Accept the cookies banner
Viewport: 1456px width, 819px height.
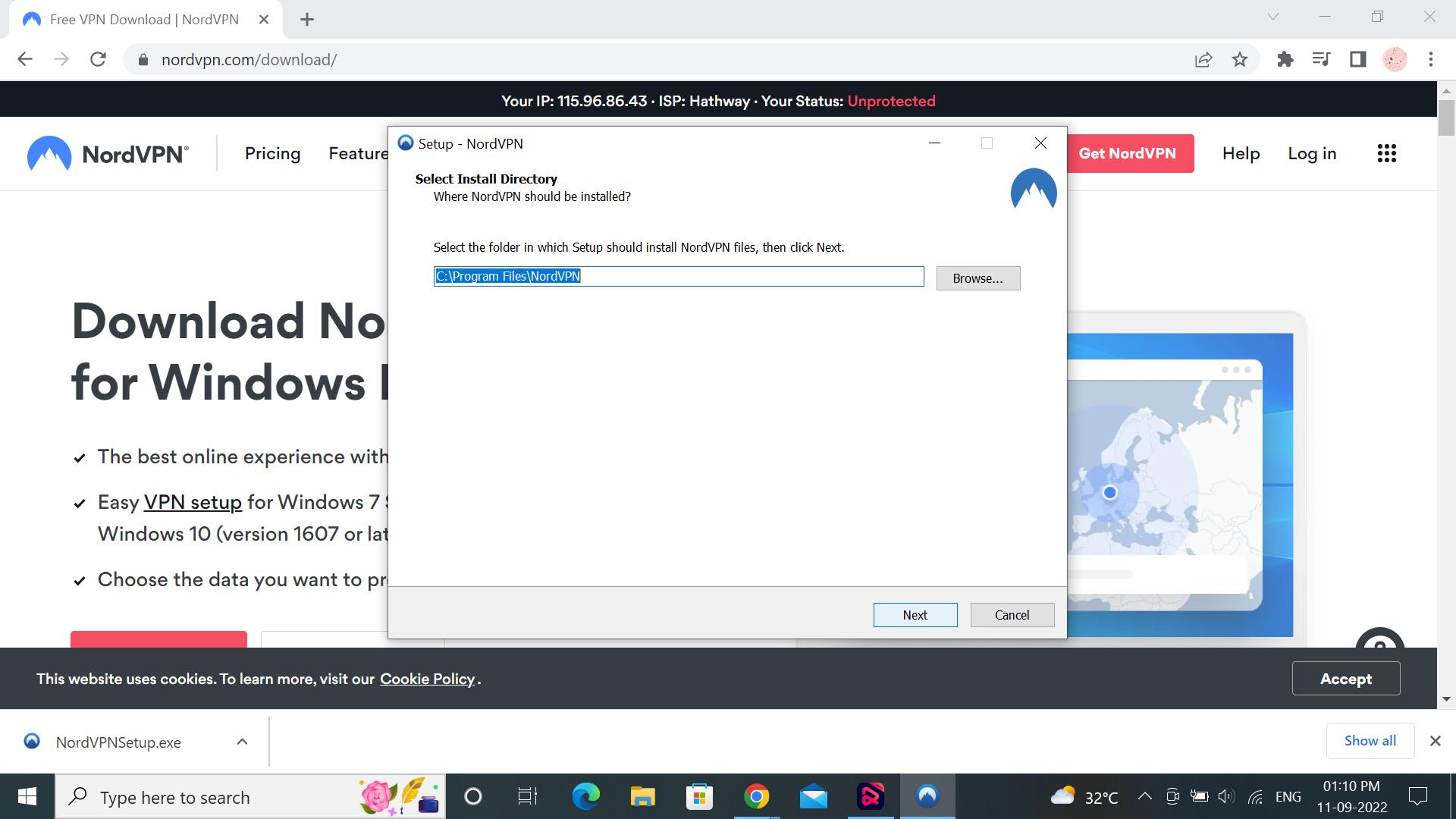[x=1346, y=679]
